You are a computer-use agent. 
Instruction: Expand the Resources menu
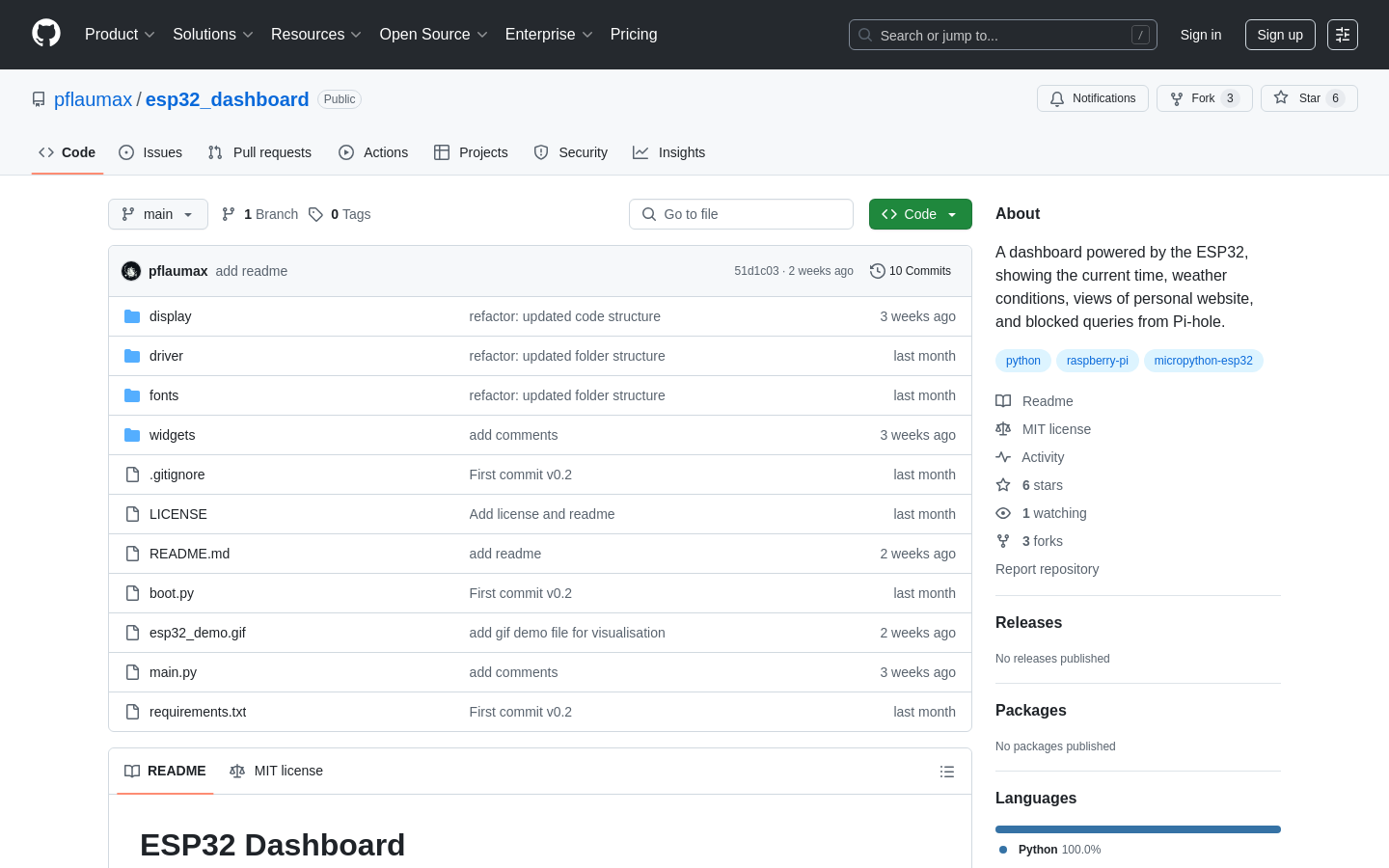[x=316, y=35]
